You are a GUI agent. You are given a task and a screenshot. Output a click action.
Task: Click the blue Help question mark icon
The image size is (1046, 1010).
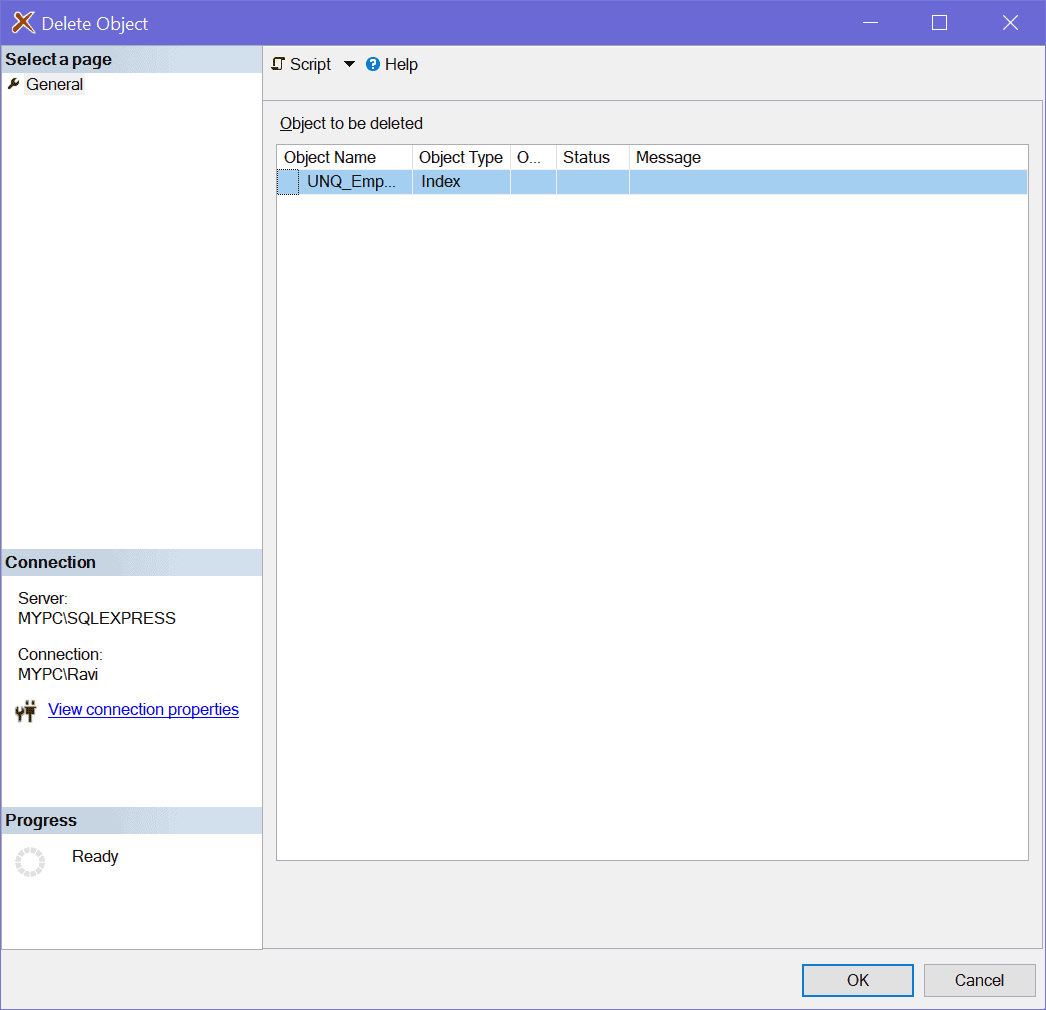click(x=373, y=64)
